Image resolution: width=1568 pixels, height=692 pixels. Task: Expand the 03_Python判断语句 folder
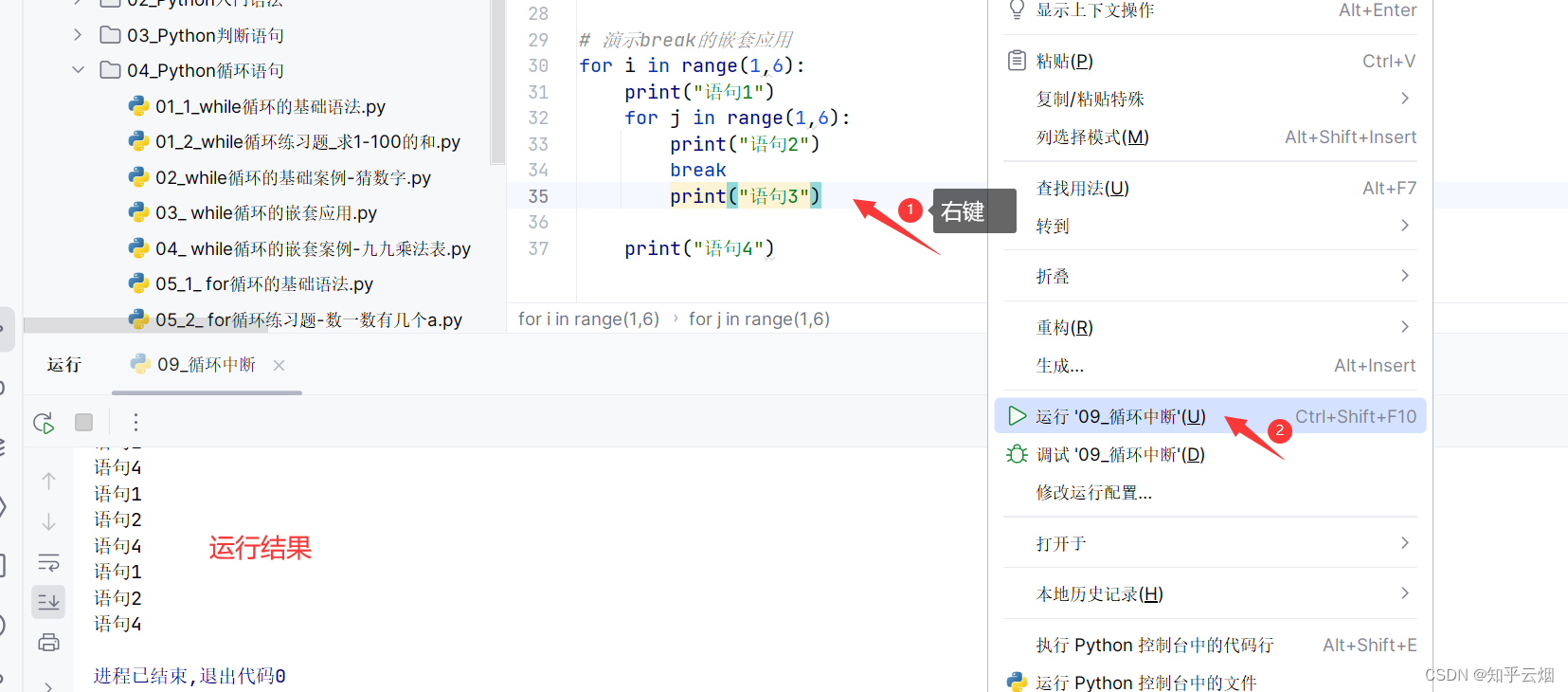78,35
